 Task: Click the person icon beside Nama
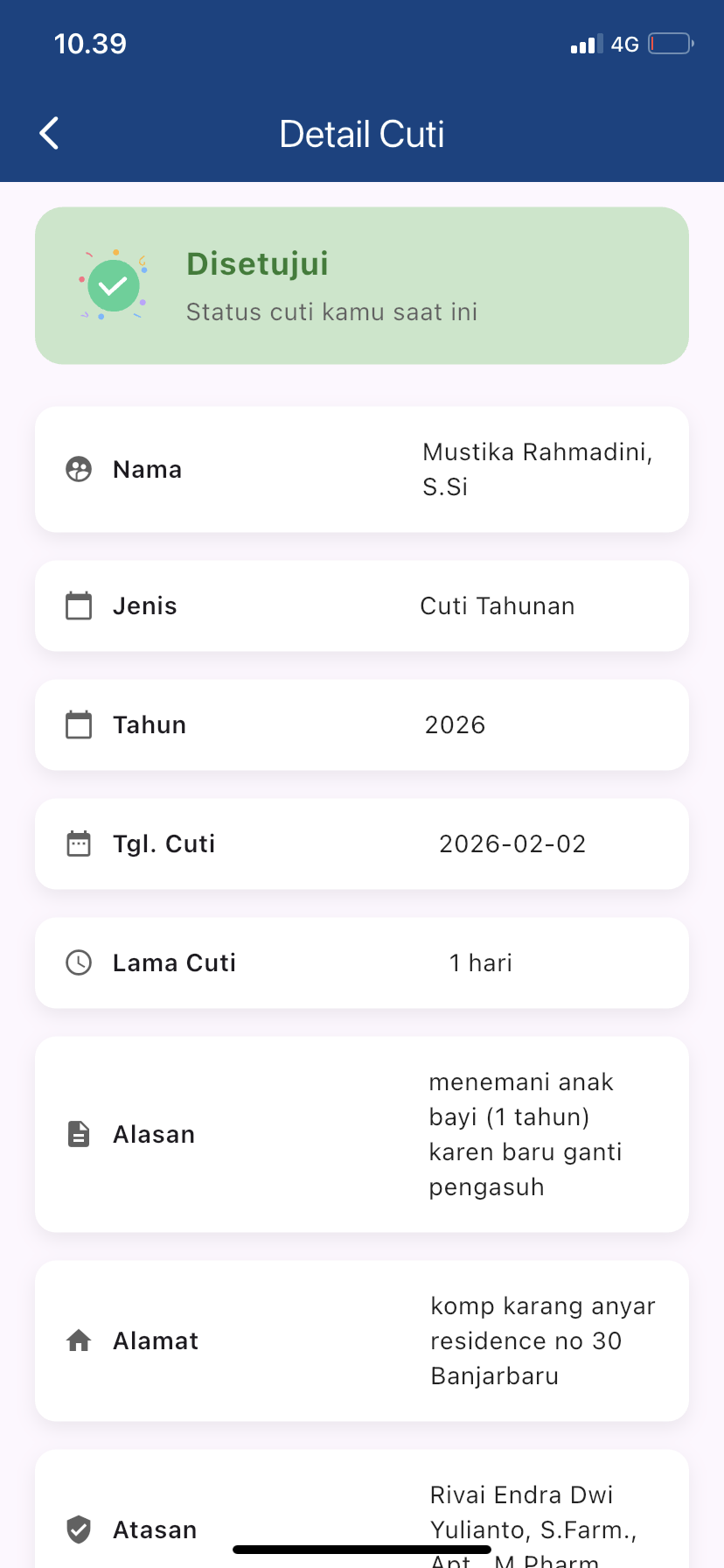[x=79, y=470]
